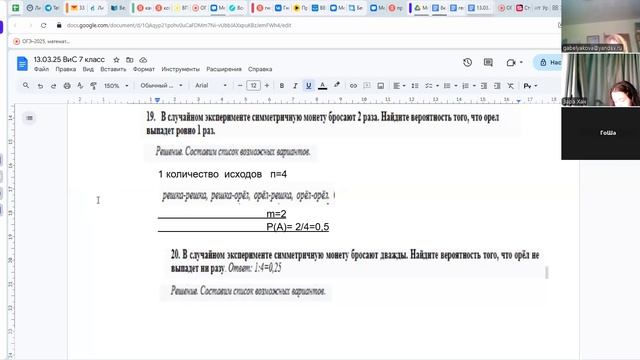This screenshot has height=360, width=640.
Task: Open the 150% zoom dropdown
Action: pyautogui.click(x=116, y=86)
